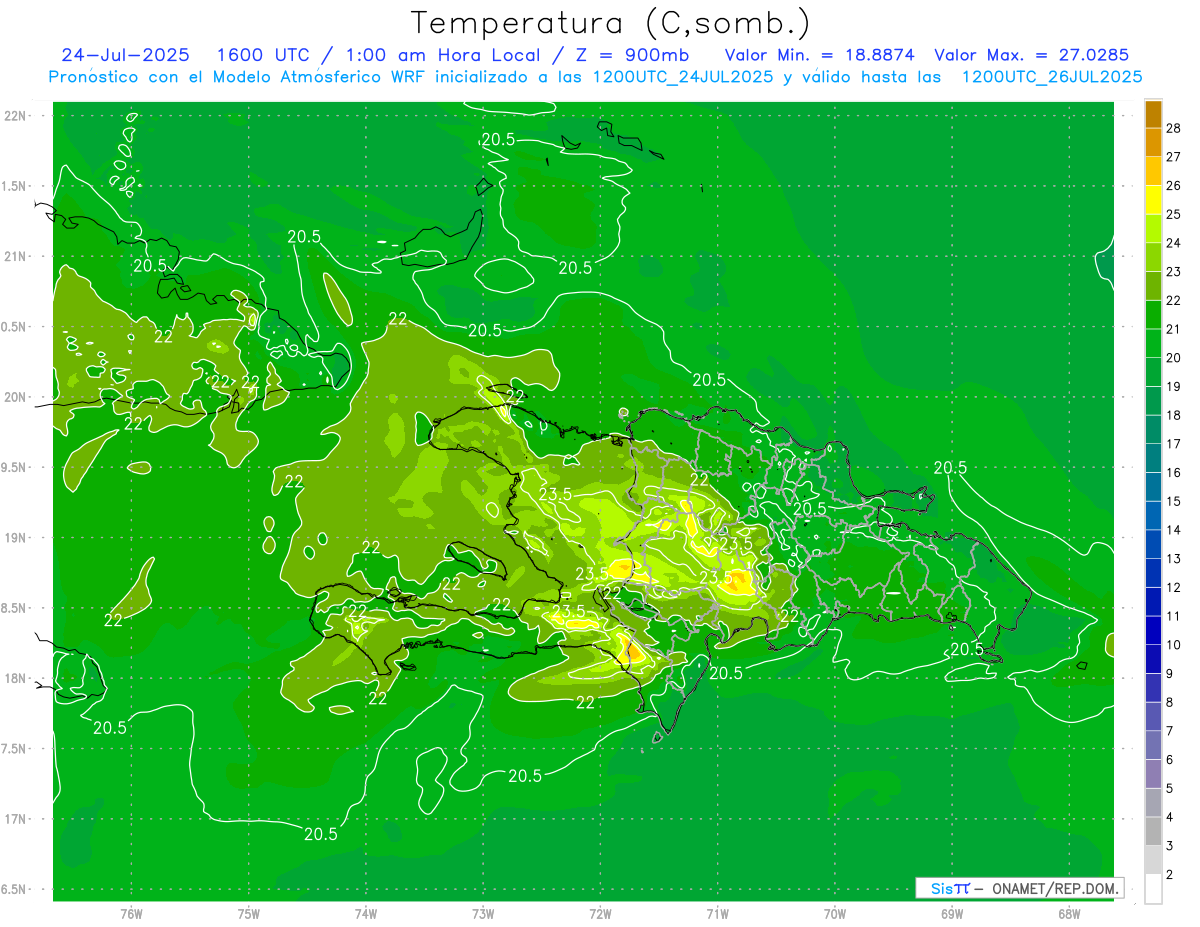Click the "76W" longitude axis label
The width and height of the screenshot is (1200, 927).
(x=131, y=913)
